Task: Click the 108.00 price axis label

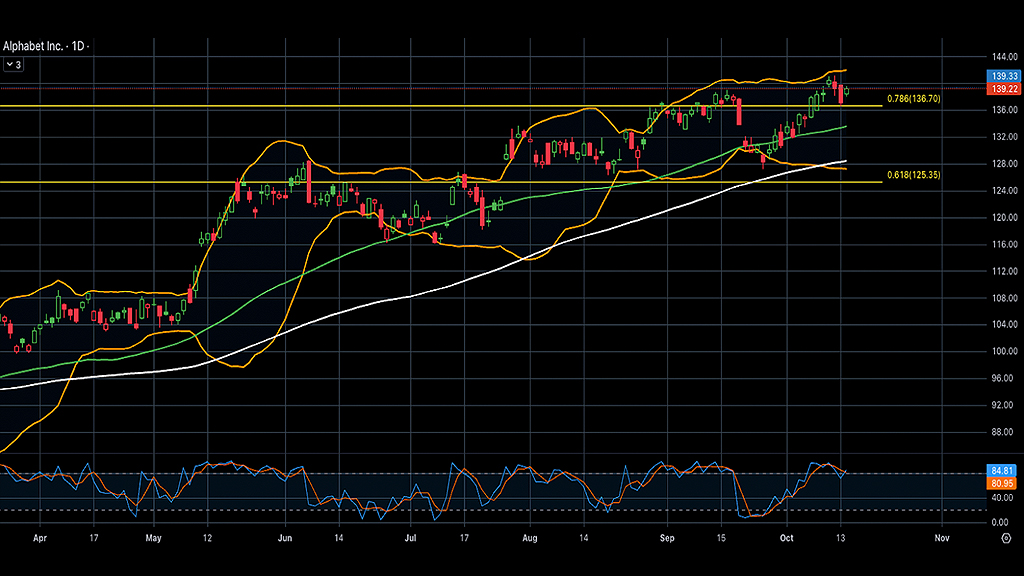Action: click(x=1004, y=298)
